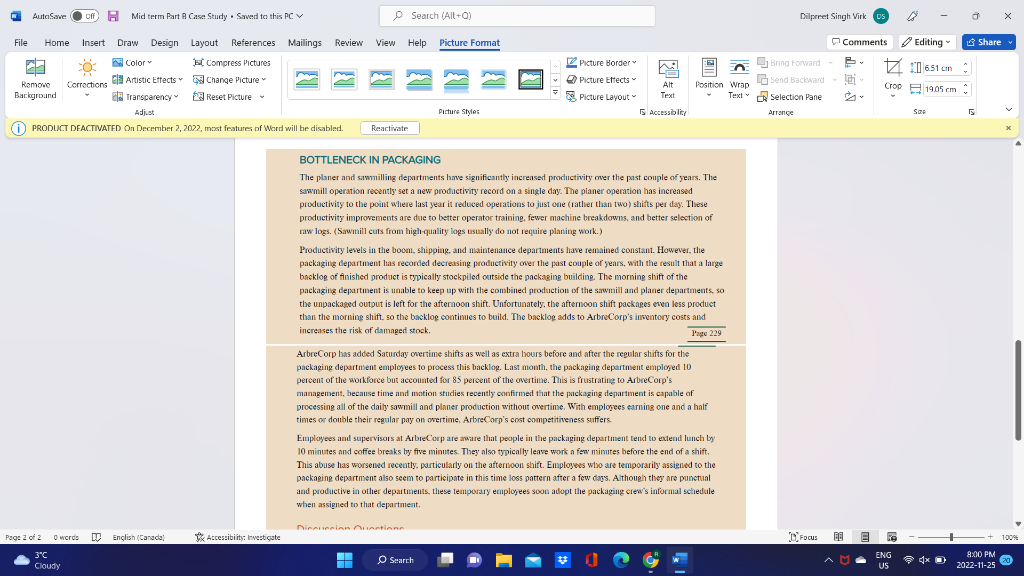Click the zoom slider handle
This screenshot has width=1024, height=576.
pyautogui.click(x=952, y=537)
